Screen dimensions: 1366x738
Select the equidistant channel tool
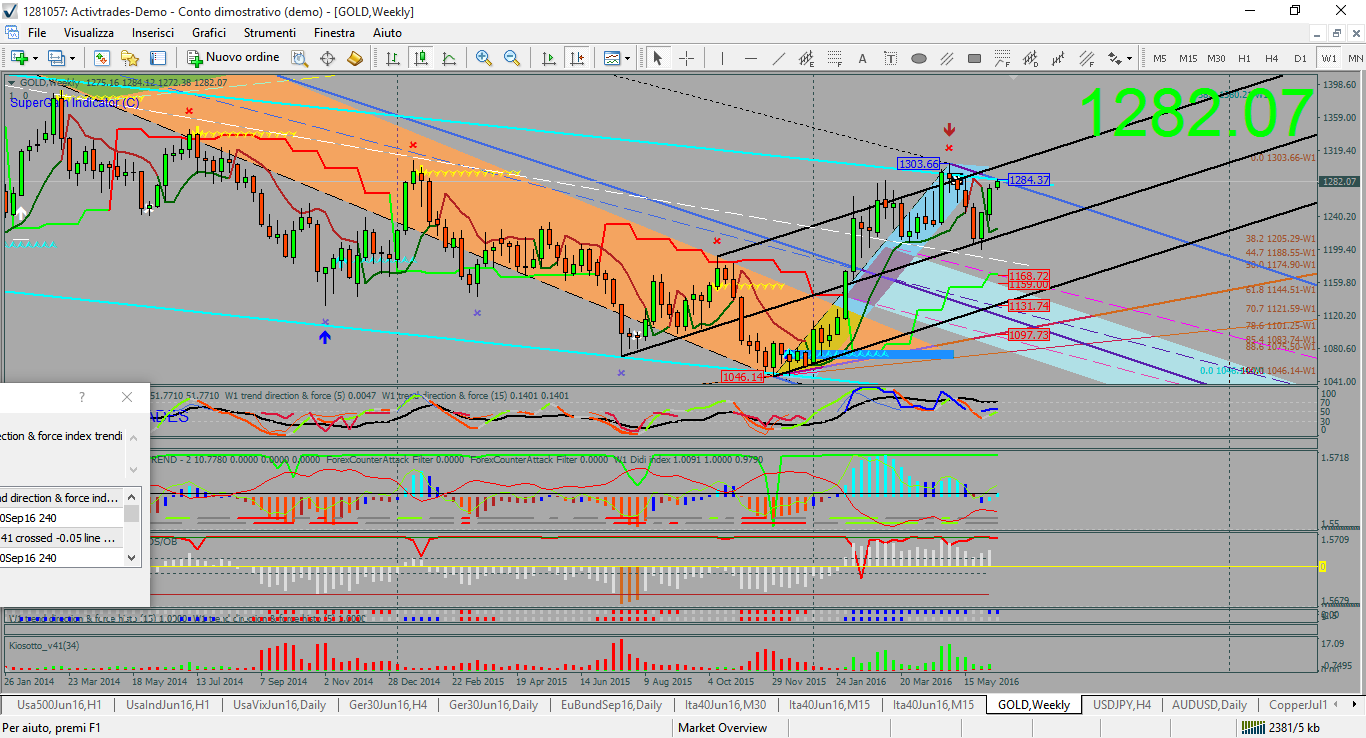tap(806, 58)
